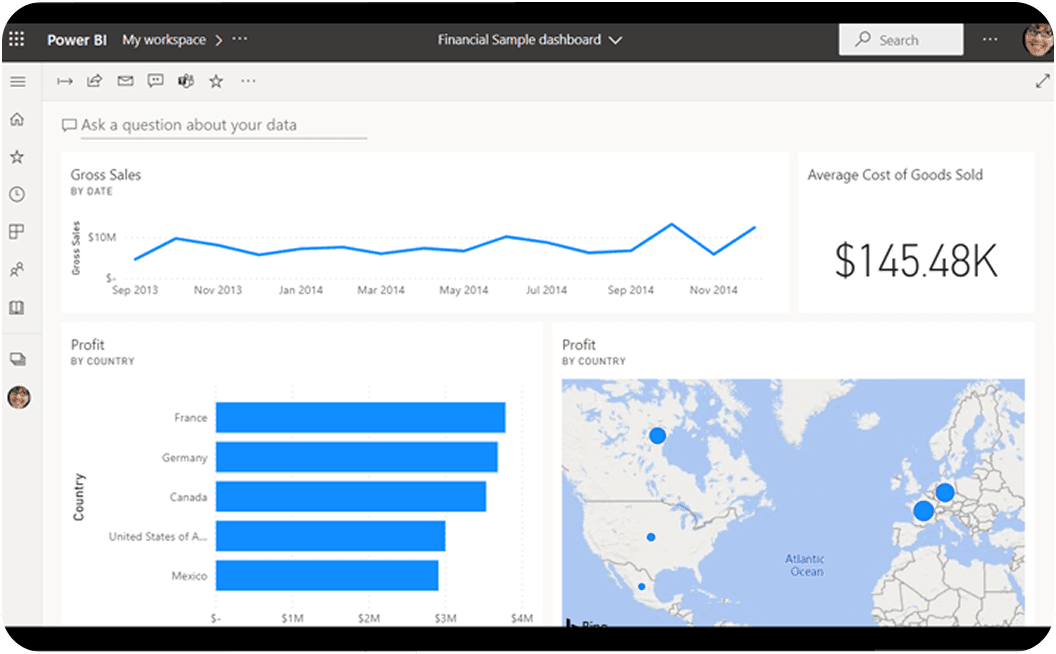Select the Mexico bar in Profit chart
This screenshot has width=1056, height=654.
pyautogui.click(x=327, y=576)
